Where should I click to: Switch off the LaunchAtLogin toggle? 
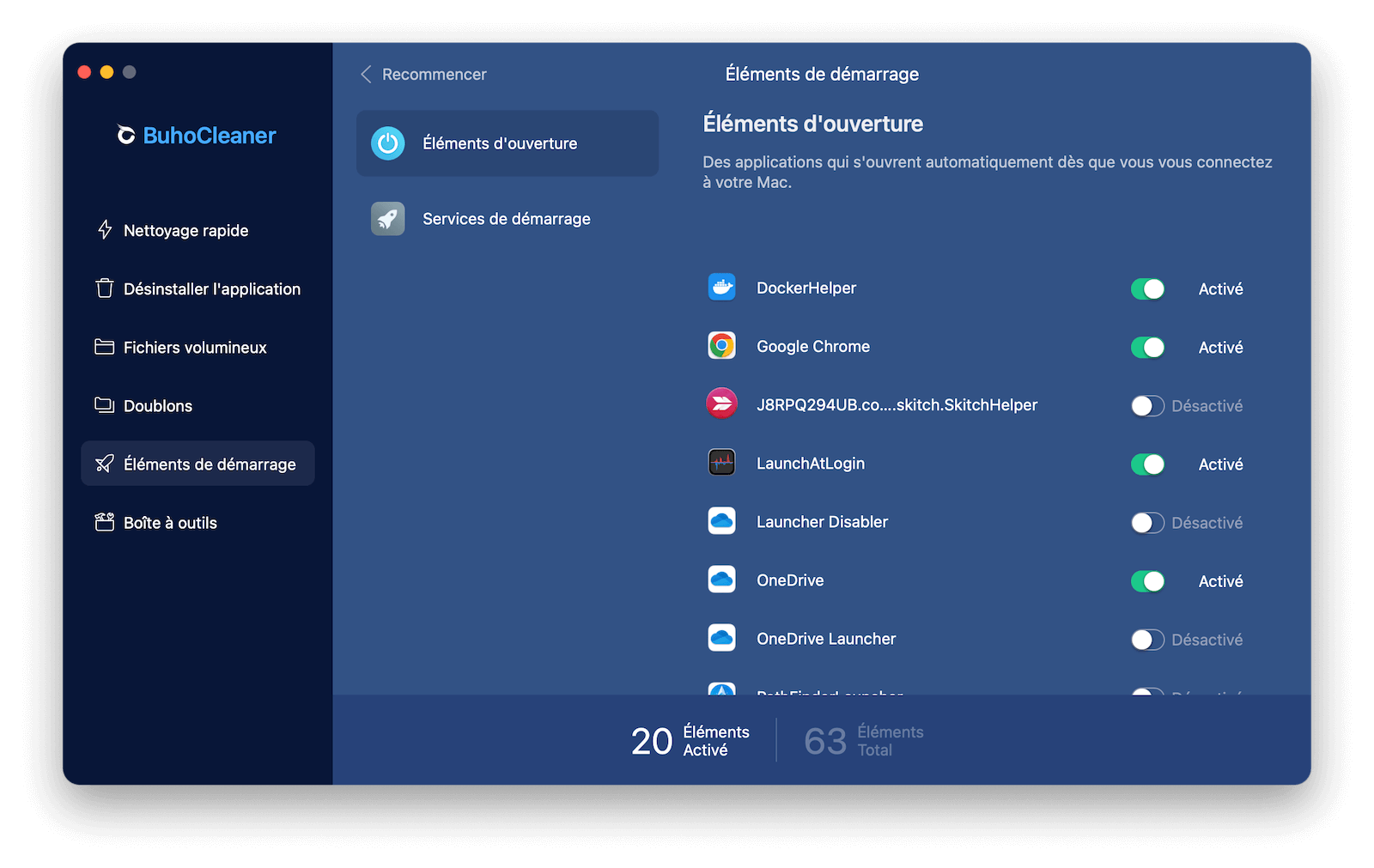1148,464
